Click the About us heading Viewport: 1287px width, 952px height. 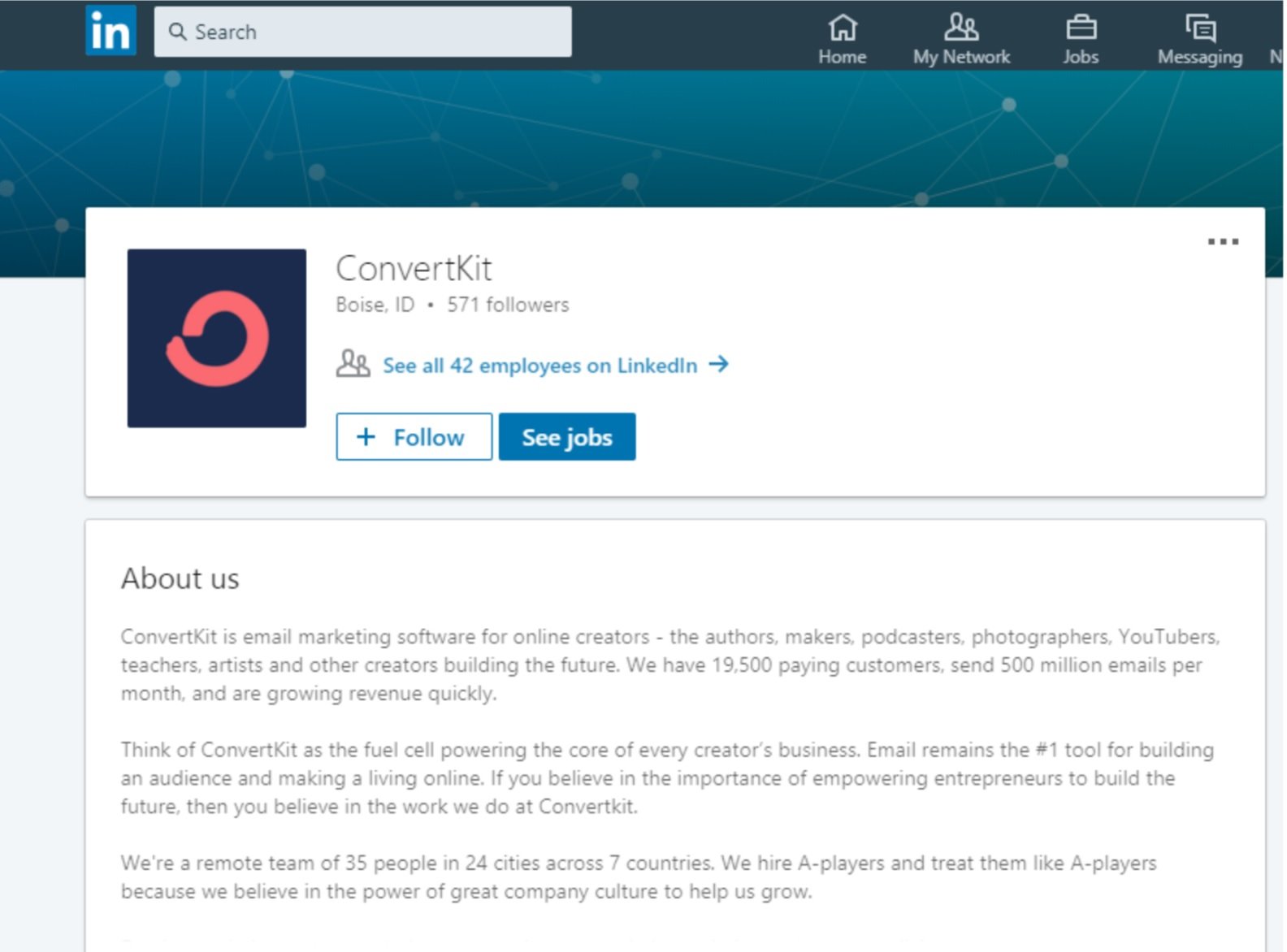point(180,578)
